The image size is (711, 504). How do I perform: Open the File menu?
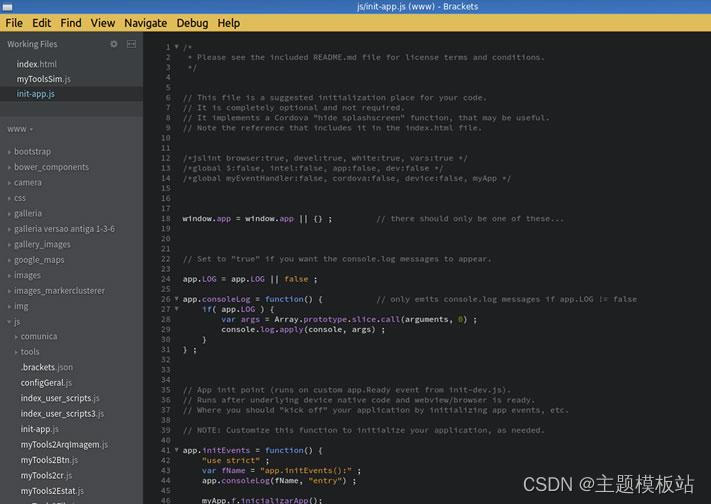(14, 23)
